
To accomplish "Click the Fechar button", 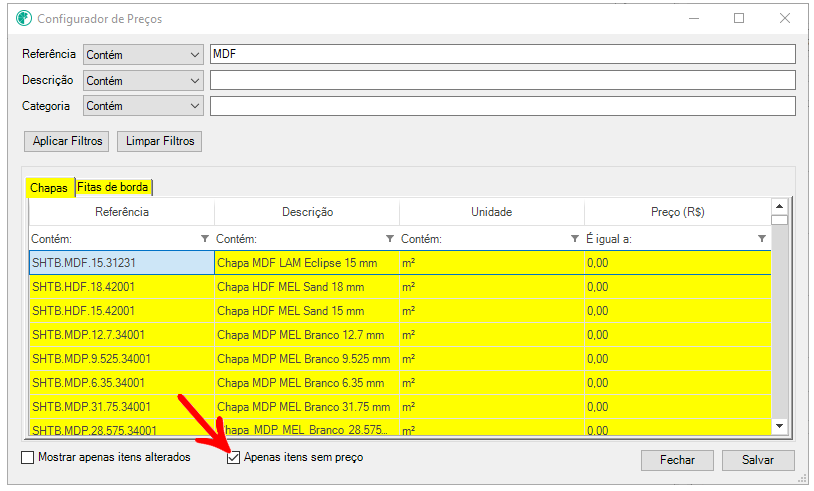I will [677, 460].
